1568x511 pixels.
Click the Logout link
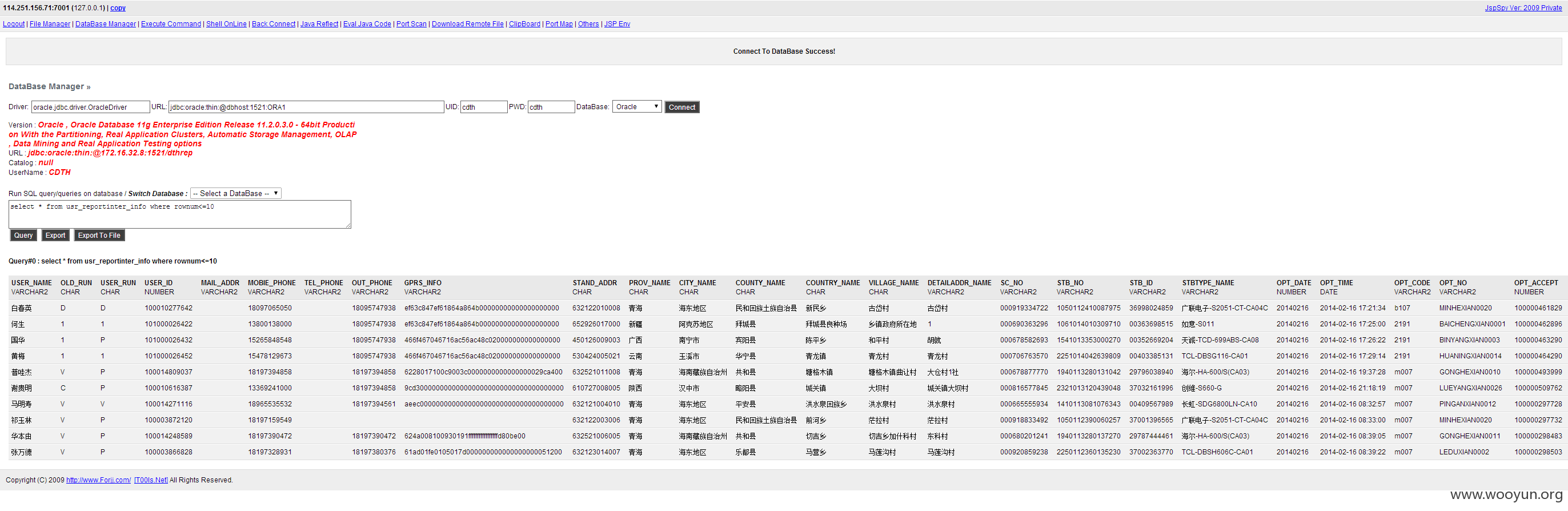pos(13,24)
